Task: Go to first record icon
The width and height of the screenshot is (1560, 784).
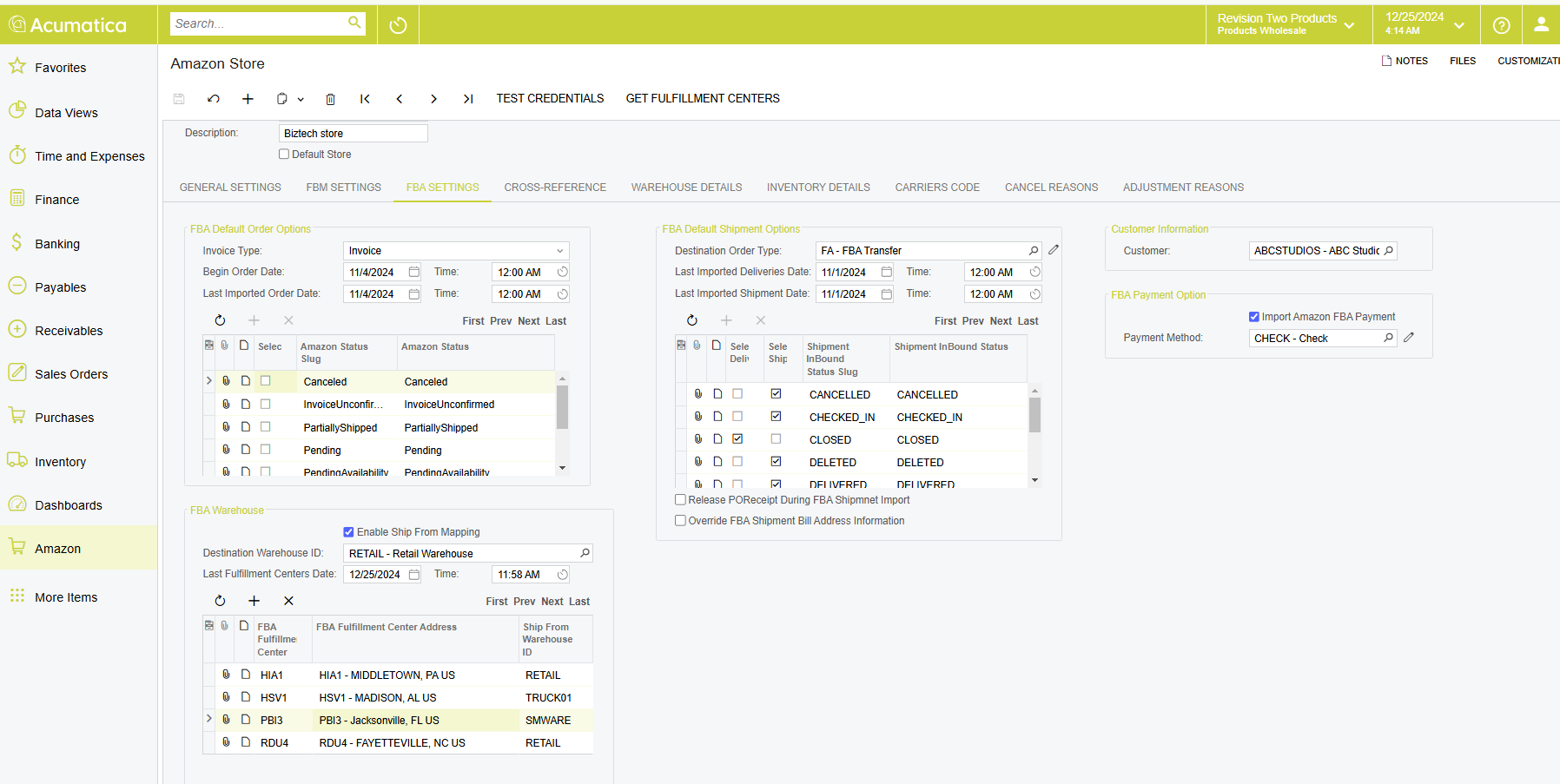Action: pyautogui.click(x=365, y=99)
